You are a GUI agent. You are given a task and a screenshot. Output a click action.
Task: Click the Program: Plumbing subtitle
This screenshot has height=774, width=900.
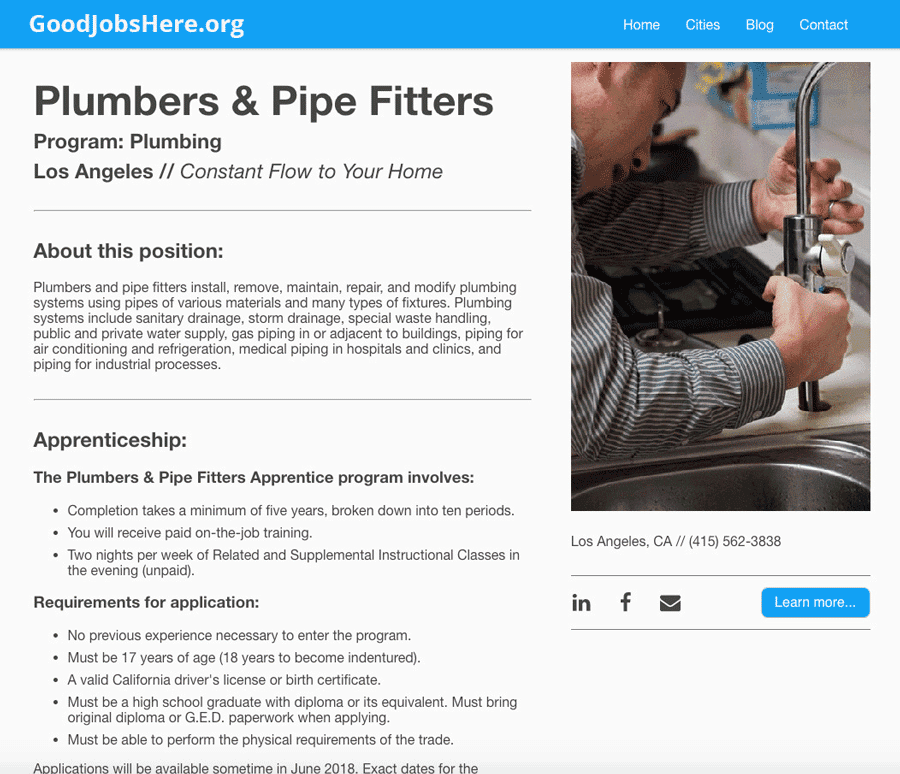127,142
